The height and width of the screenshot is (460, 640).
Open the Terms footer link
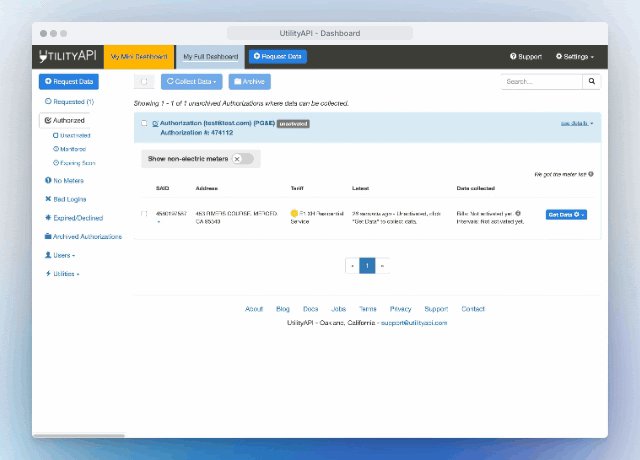pos(368,309)
